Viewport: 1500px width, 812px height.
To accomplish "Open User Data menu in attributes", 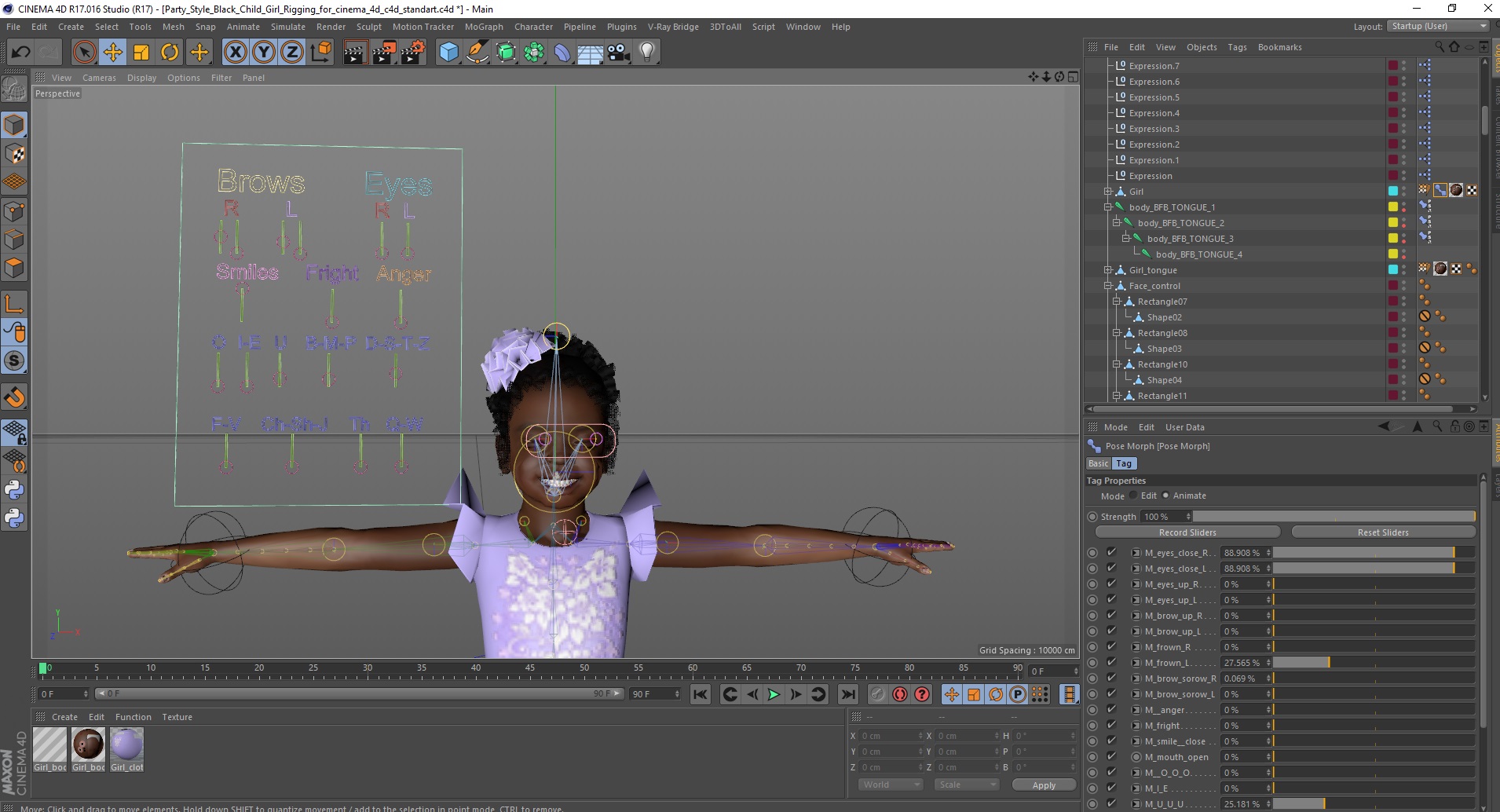I will (x=1184, y=427).
